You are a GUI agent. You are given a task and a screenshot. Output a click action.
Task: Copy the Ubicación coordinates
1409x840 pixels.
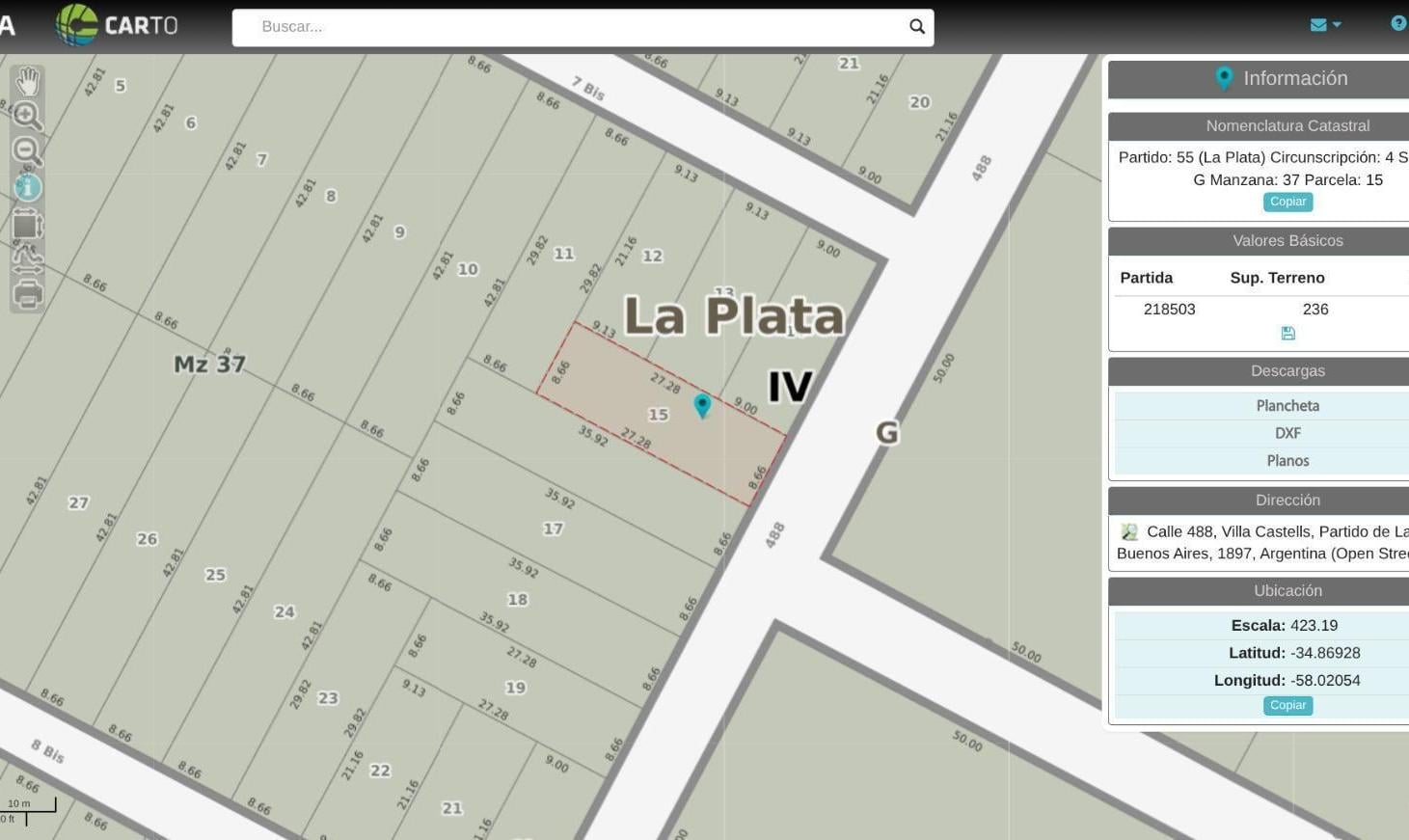point(1287,705)
